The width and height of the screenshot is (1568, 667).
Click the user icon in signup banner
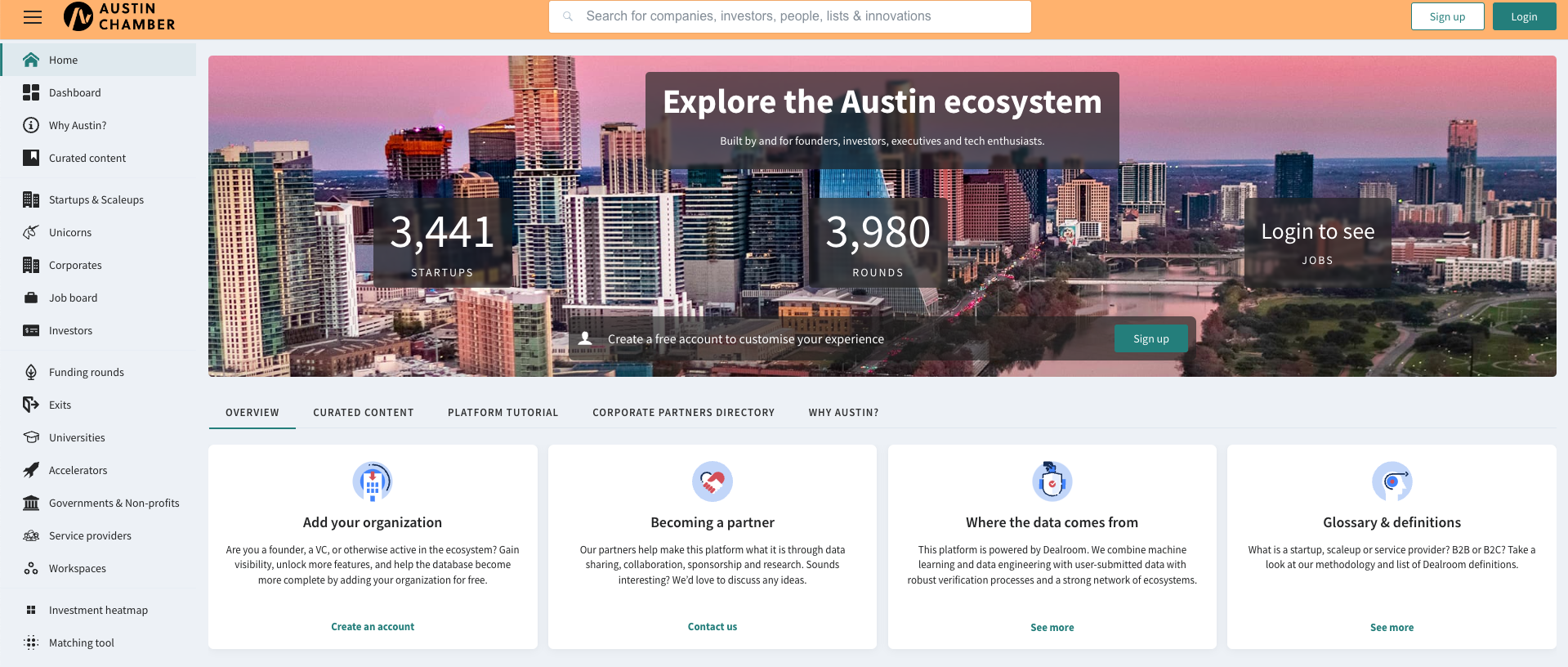(585, 338)
